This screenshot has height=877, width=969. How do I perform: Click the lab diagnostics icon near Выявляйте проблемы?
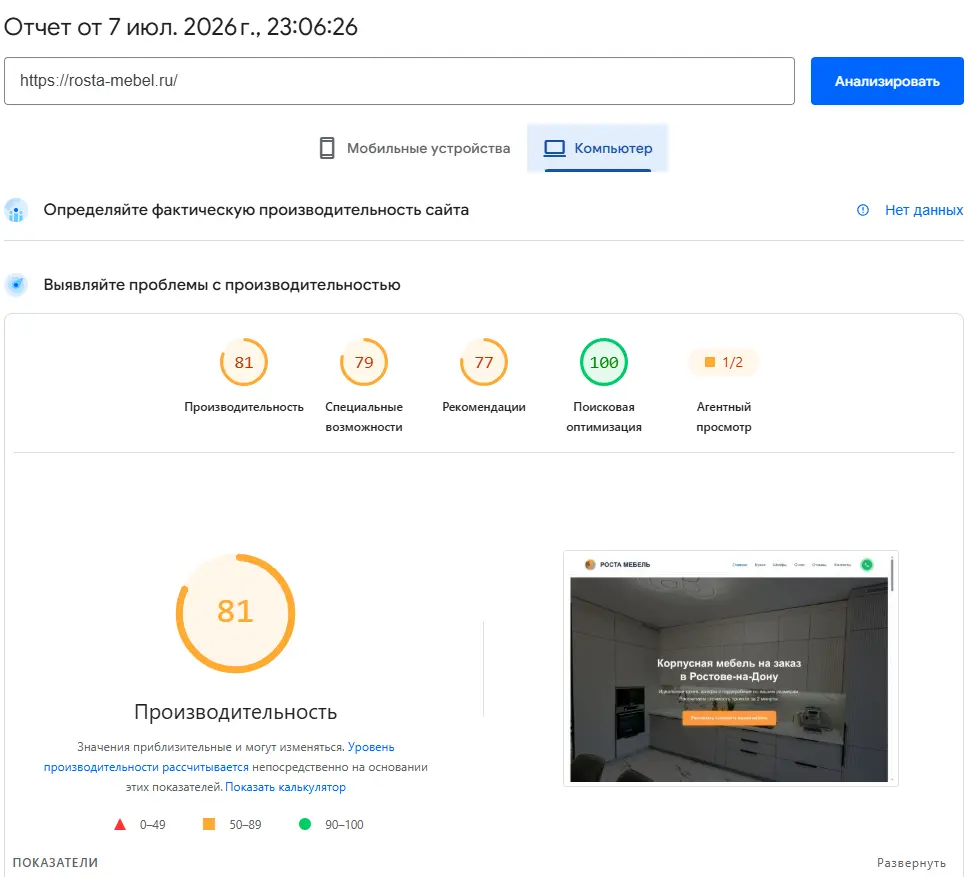16,285
